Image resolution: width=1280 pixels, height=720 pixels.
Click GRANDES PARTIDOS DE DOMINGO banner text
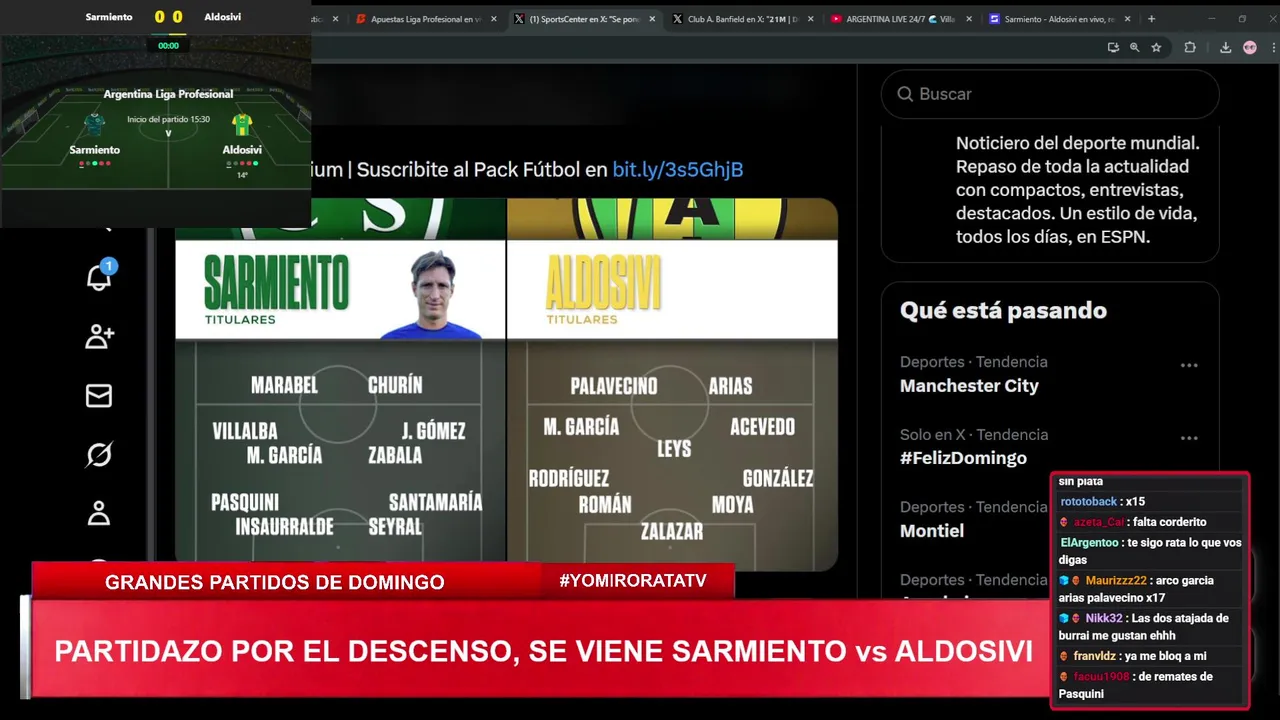(274, 582)
